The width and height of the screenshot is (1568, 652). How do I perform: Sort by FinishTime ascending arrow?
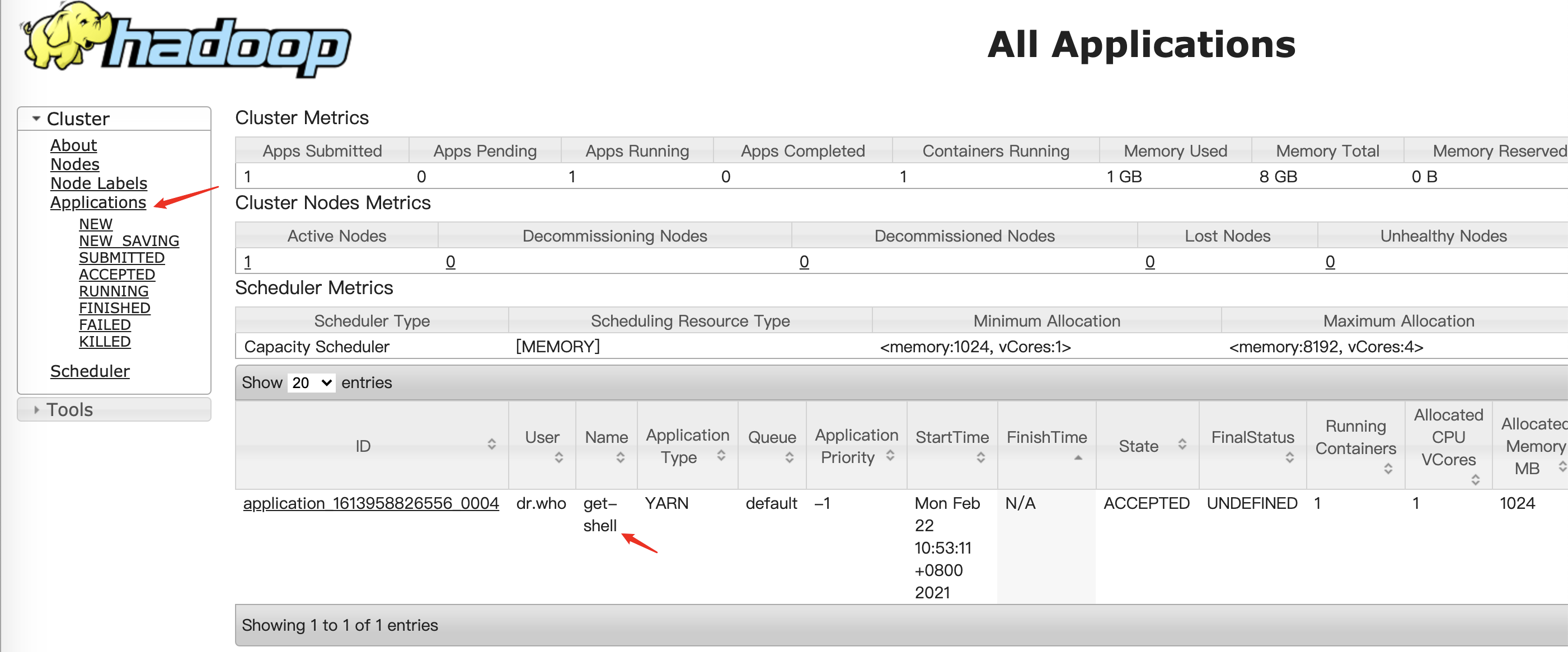(x=1077, y=457)
